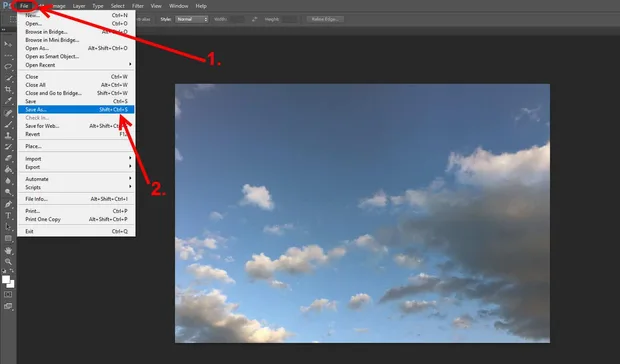Swap foreground and background colors
The height and width of the screenshot is (364, 620).
click(12, 271)
